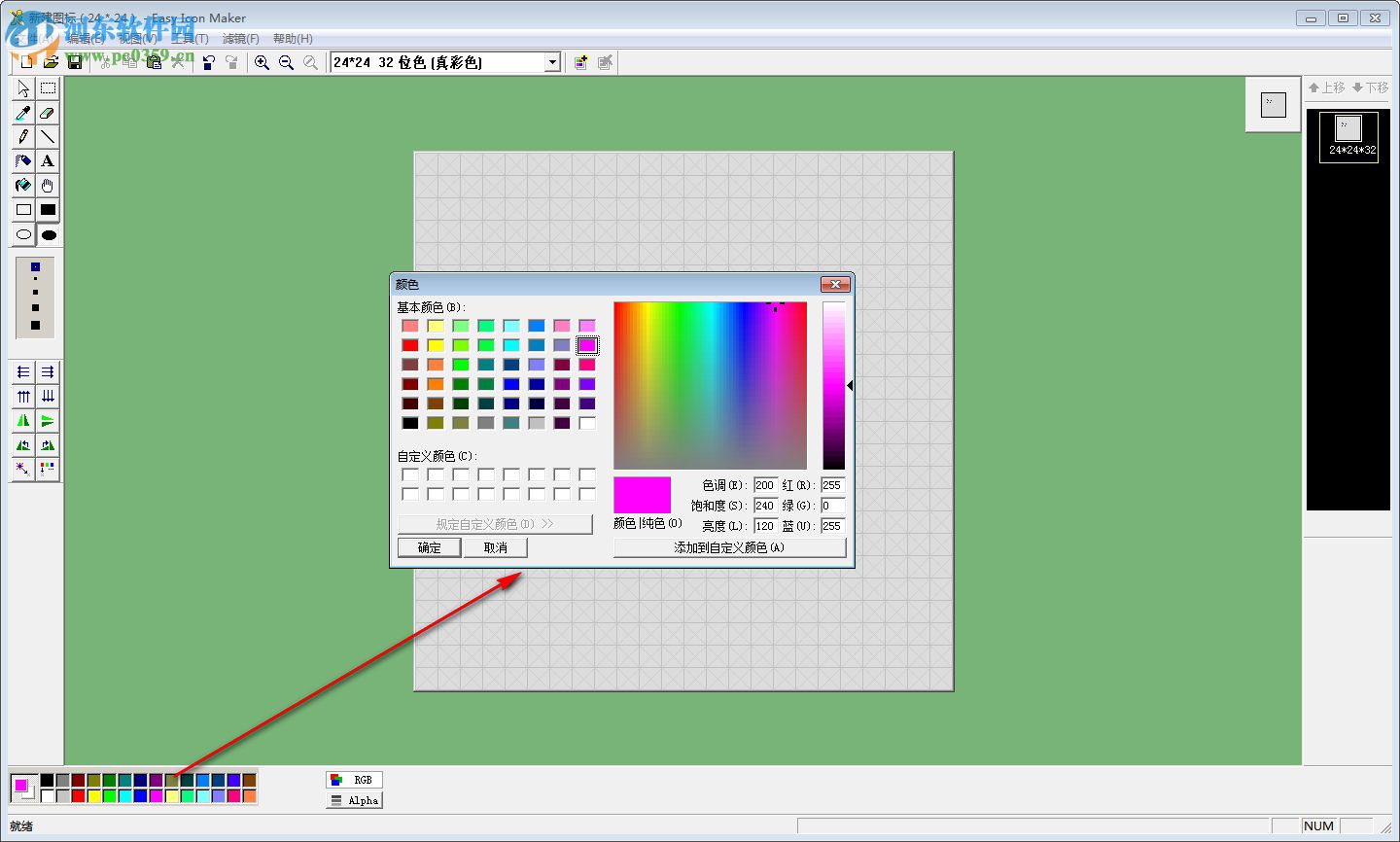The width and height of the screenshot is (1400, 842).
Task: Select the Fill bucket tool
Action: [22, 186]
